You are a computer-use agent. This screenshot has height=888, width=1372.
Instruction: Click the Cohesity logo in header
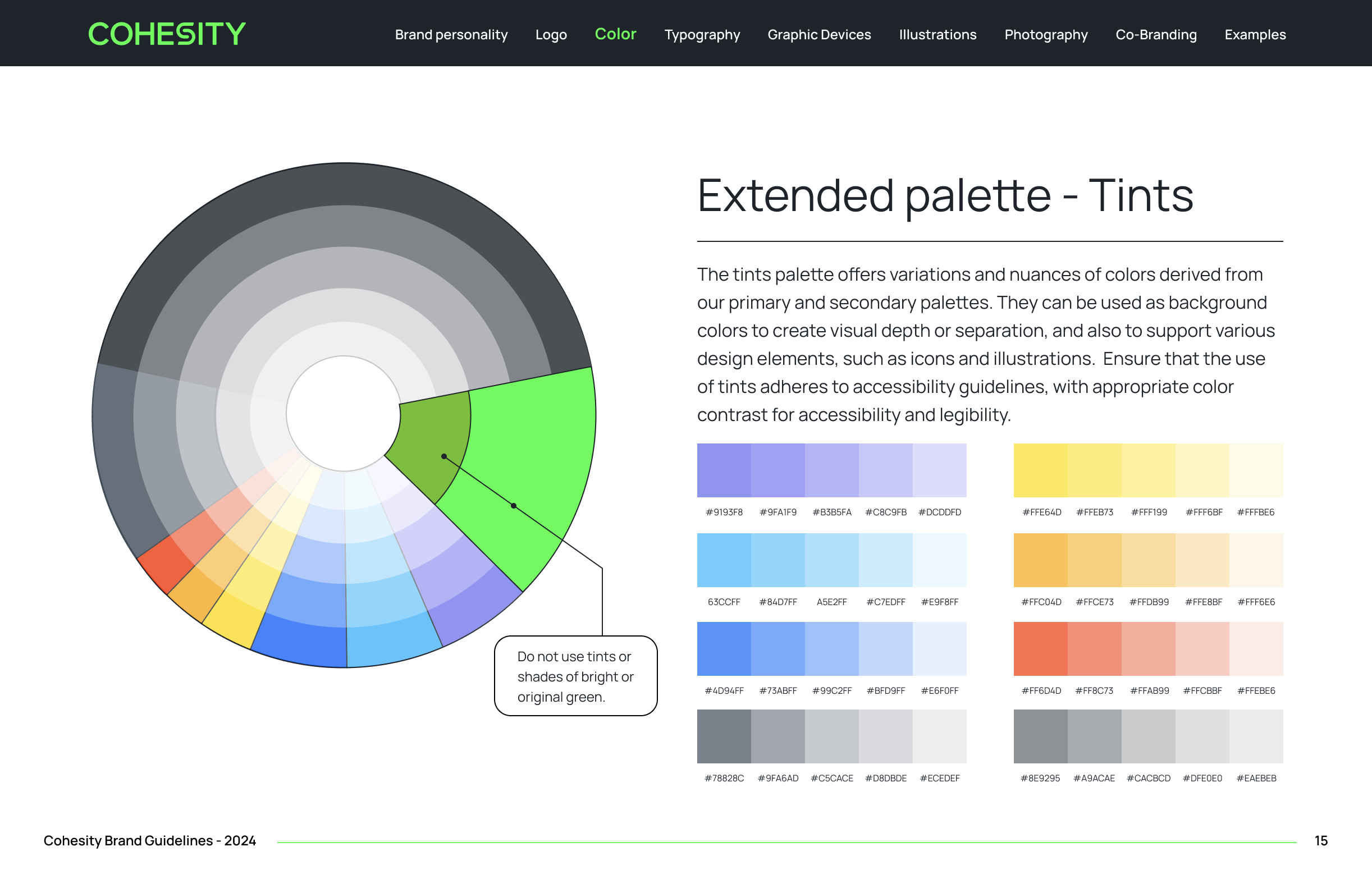tap(167, 34)
